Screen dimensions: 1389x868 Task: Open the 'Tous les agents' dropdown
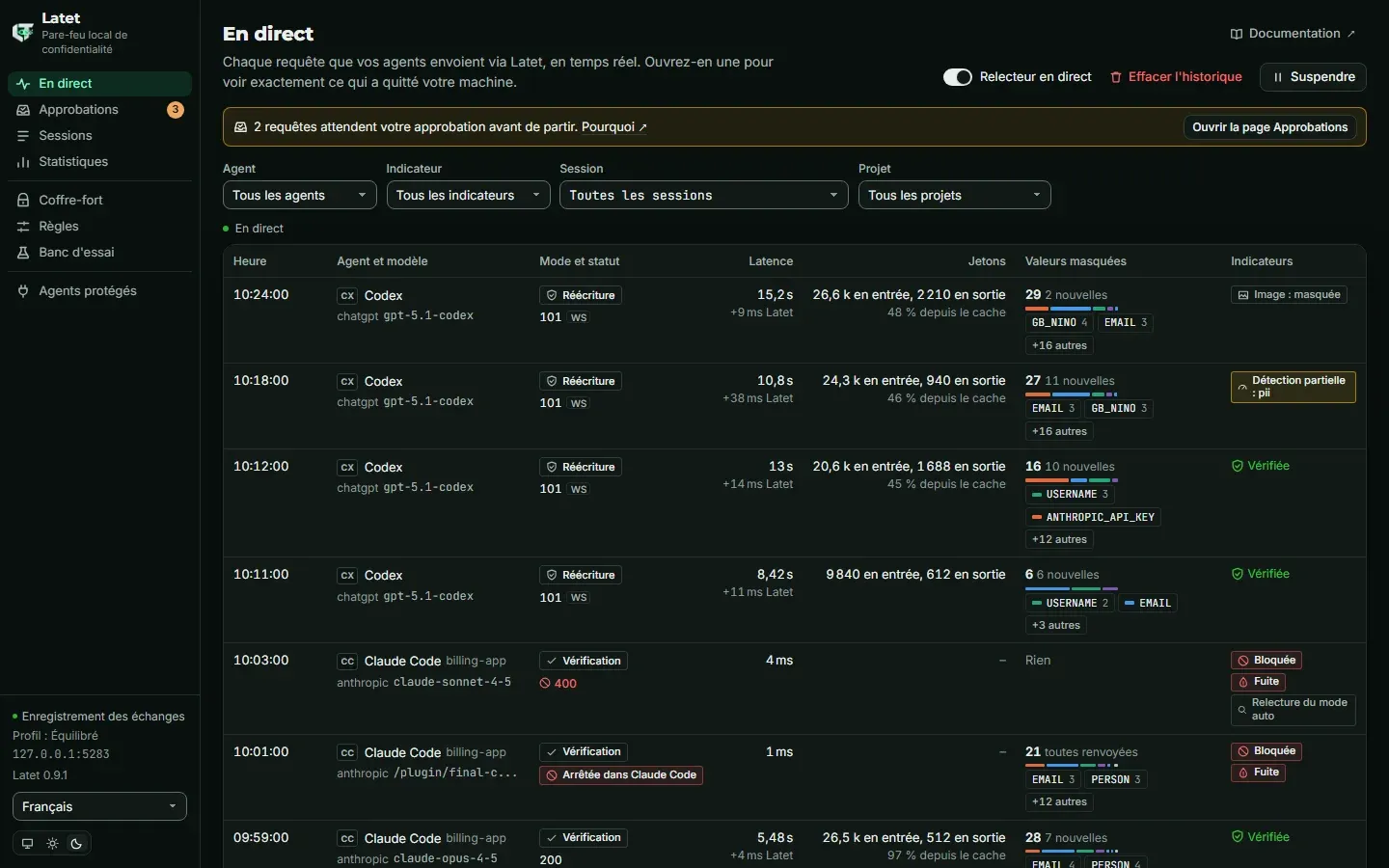[x=299, y=196]
